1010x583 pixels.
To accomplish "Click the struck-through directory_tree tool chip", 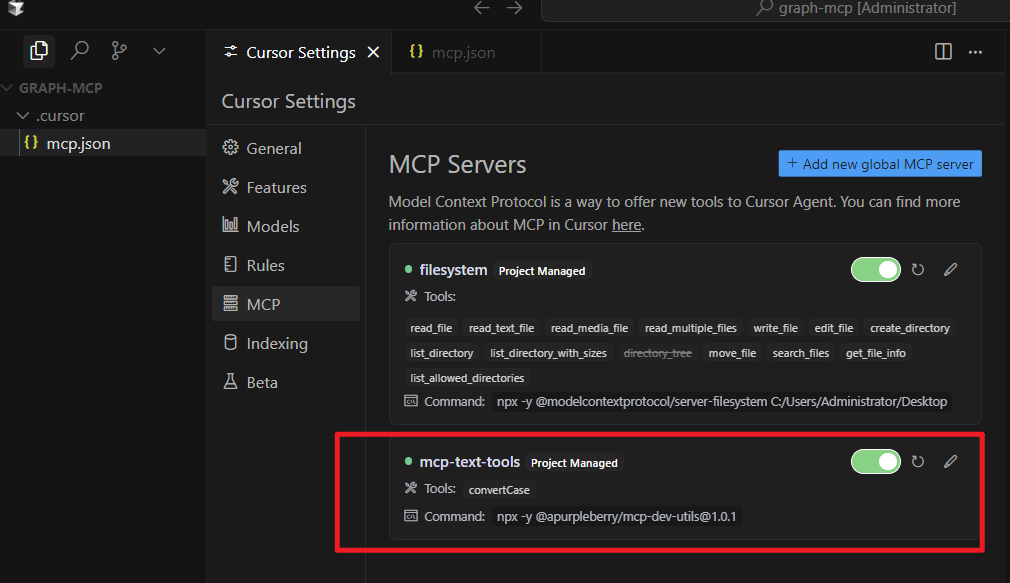I will pyautogui.click(x=658, y=353).
